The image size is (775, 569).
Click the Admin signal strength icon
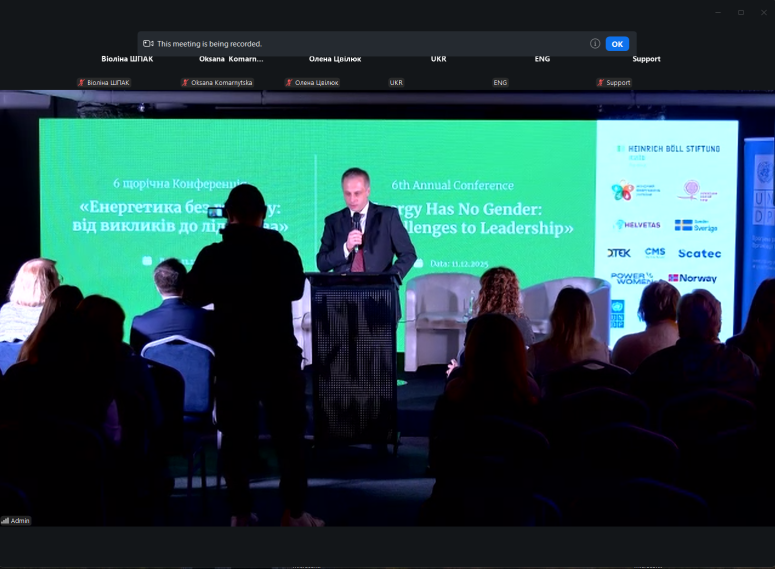[x=5, y=521]
